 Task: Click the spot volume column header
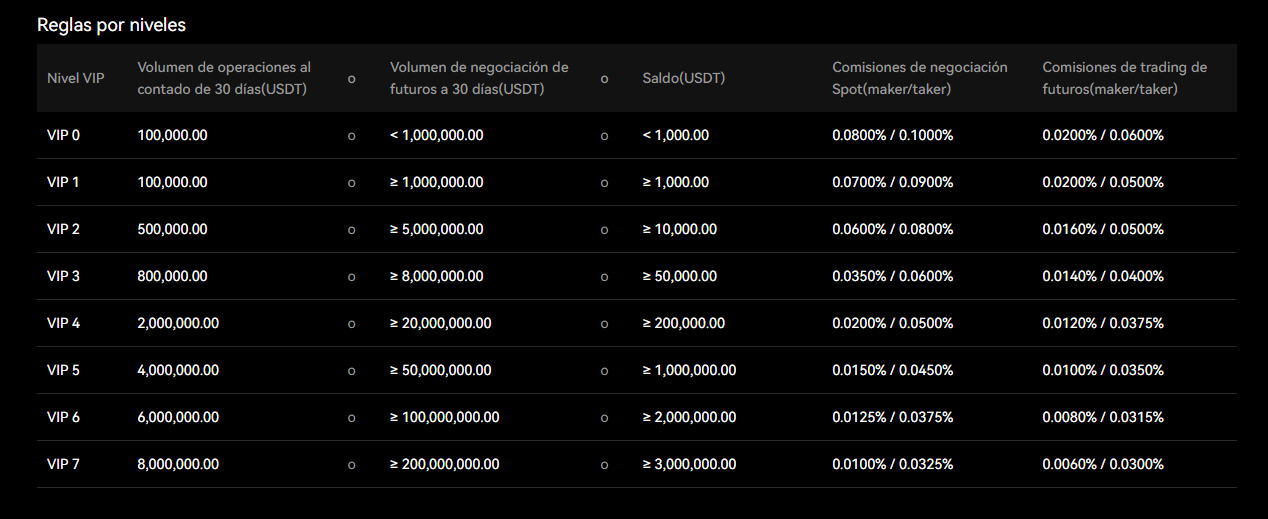(224, 78)
